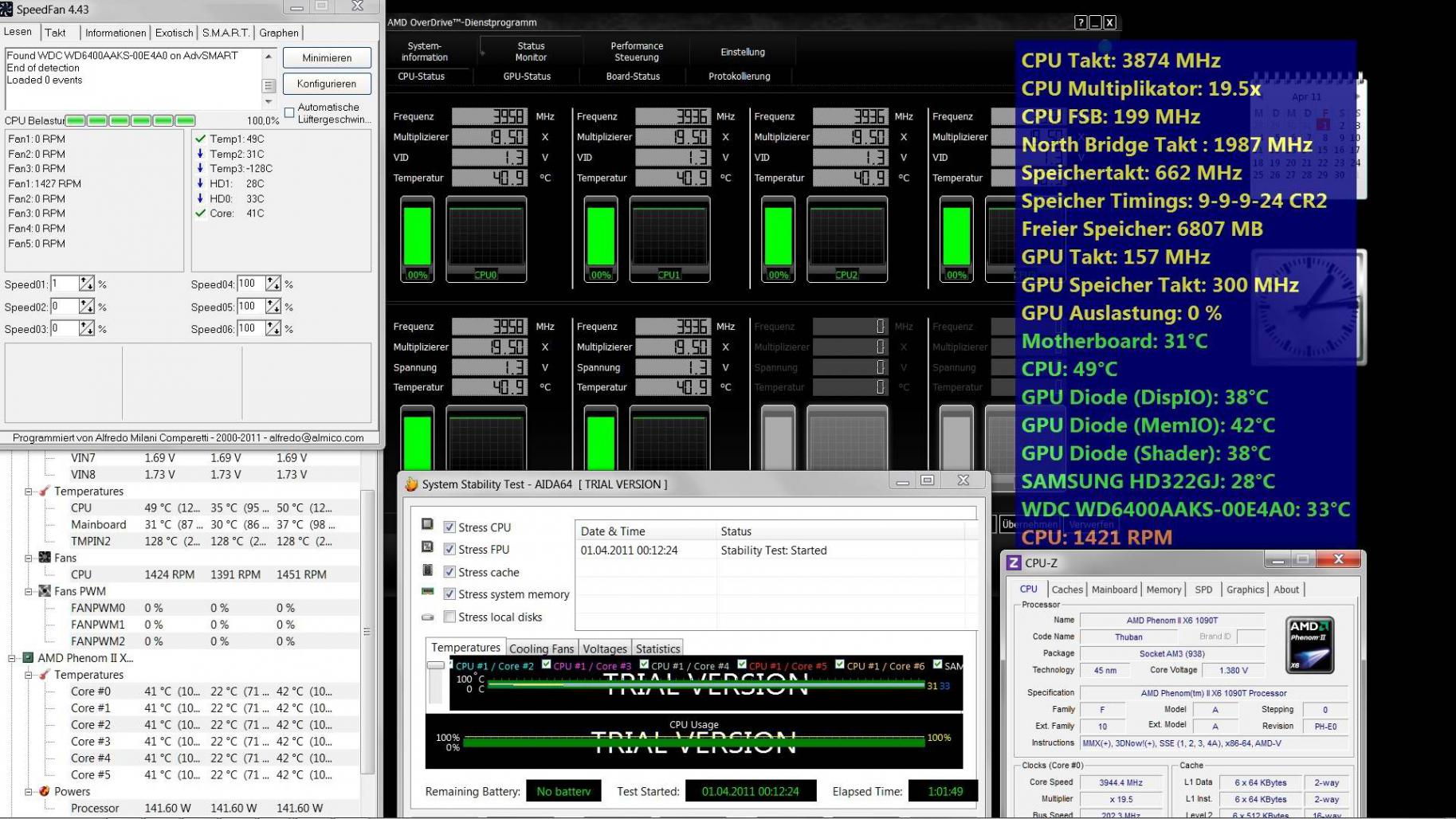Collapse the AMD Phenom II X node
Screen dimensions: 1456x819
pos(11,659)
